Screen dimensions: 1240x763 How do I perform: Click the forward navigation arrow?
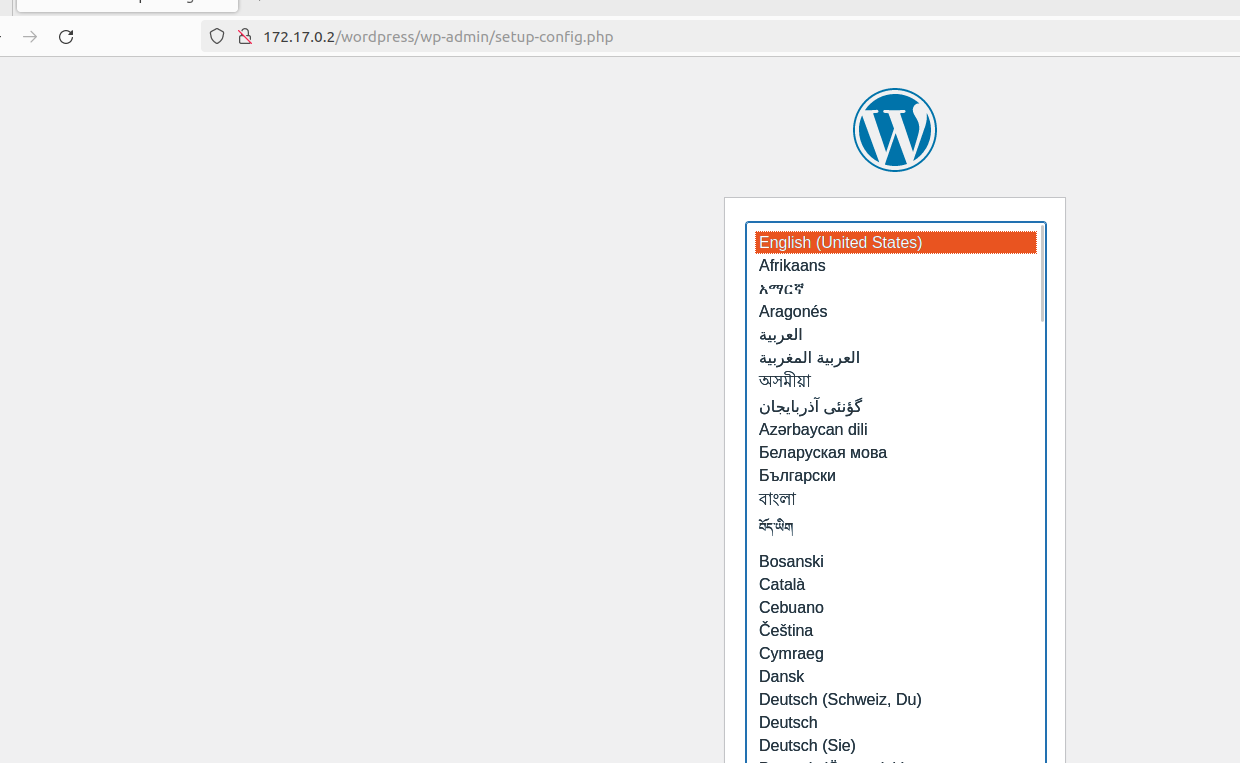[x=30, y=37]
